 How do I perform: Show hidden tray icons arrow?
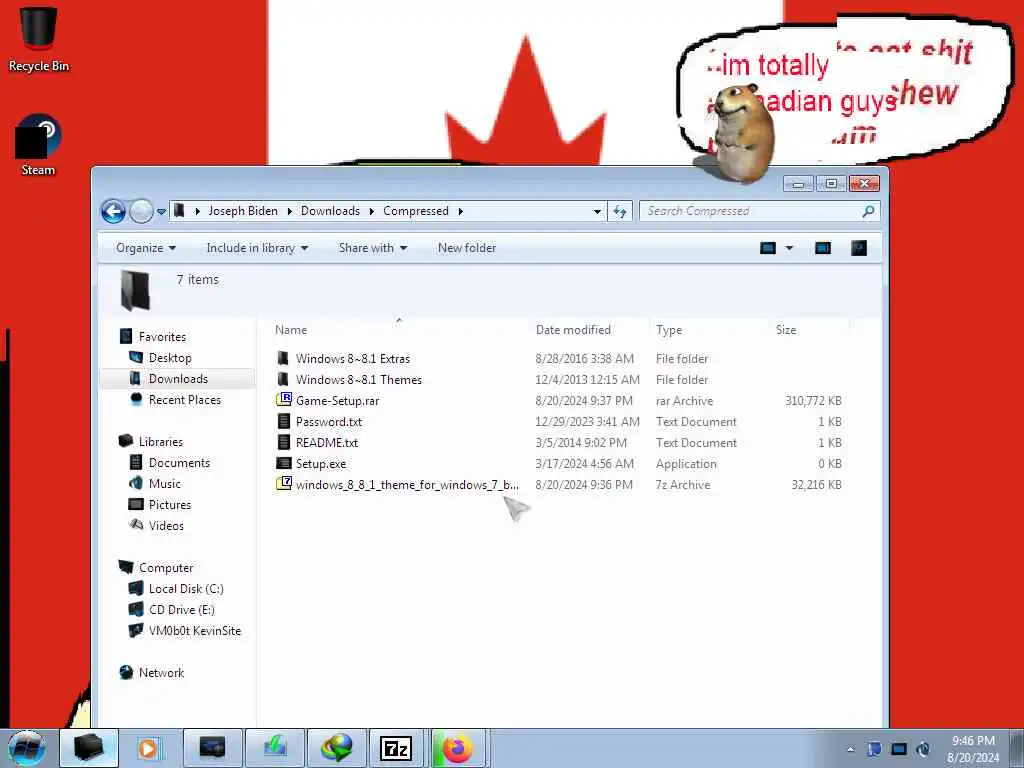[850, 749]
